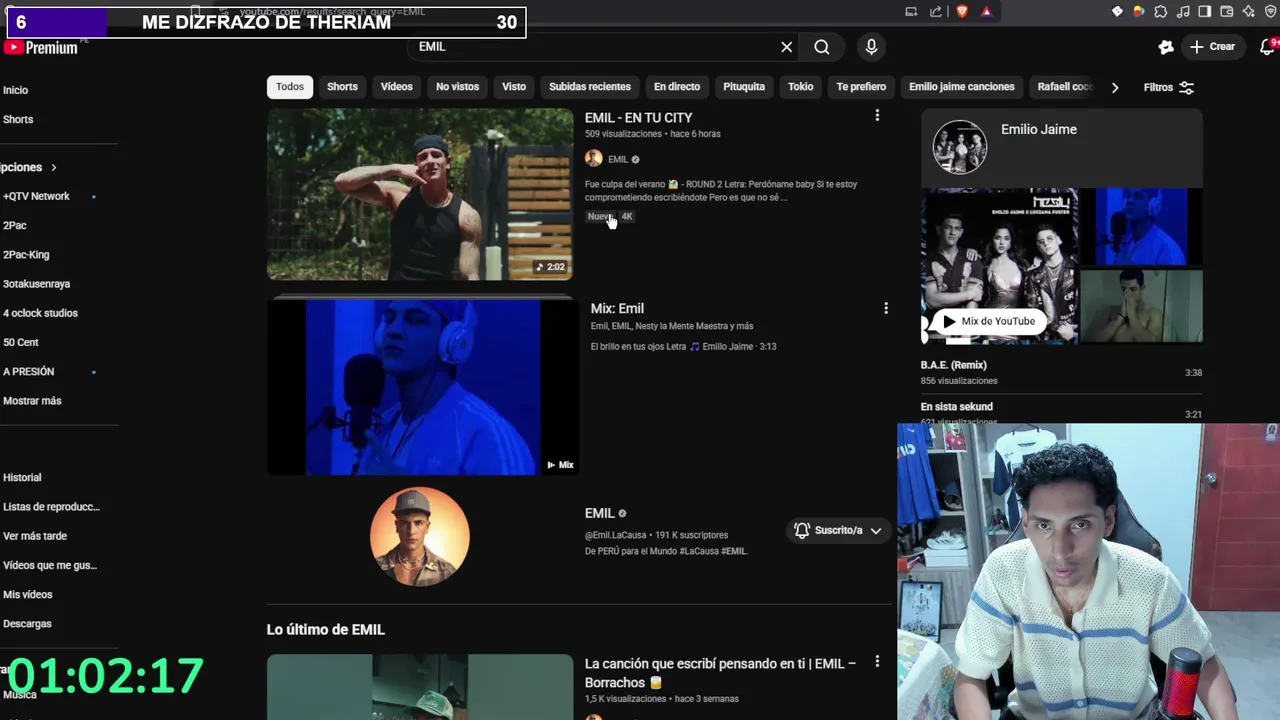This screenshot has height=720, width=1280.
Task: Click the icon left of the Crear button
Action: click(x=1166, y=47)
